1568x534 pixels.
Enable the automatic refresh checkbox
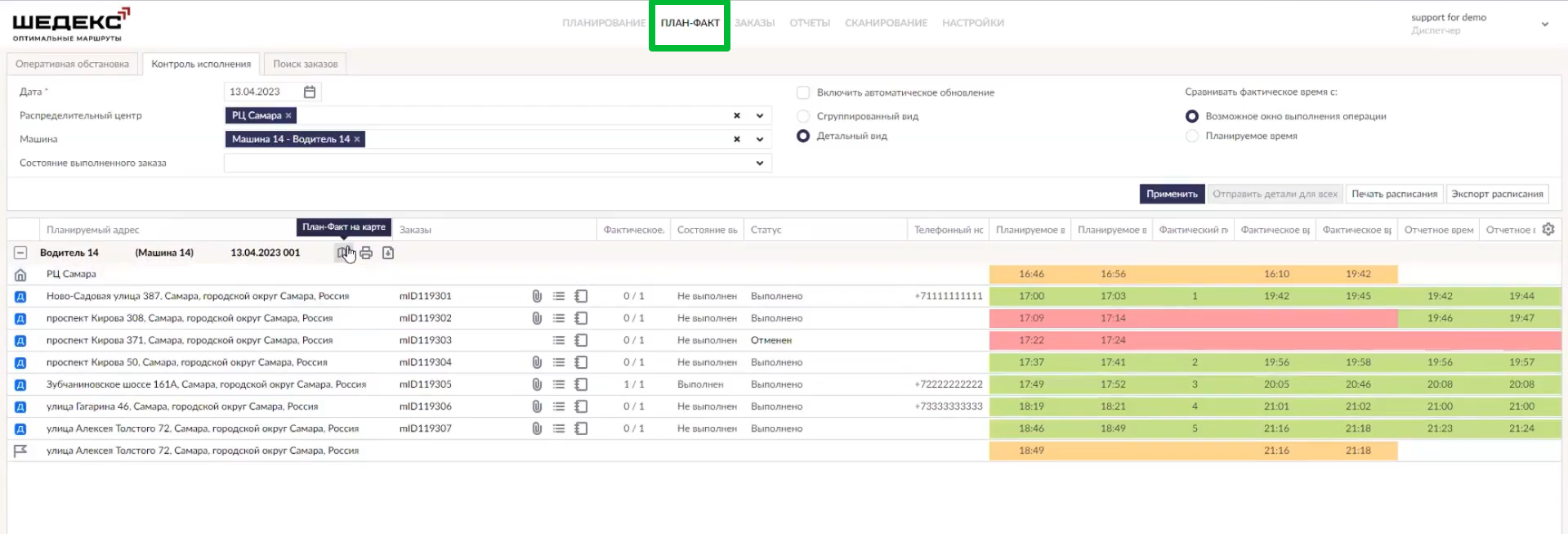pyautogui.click(x=803, y=92)
